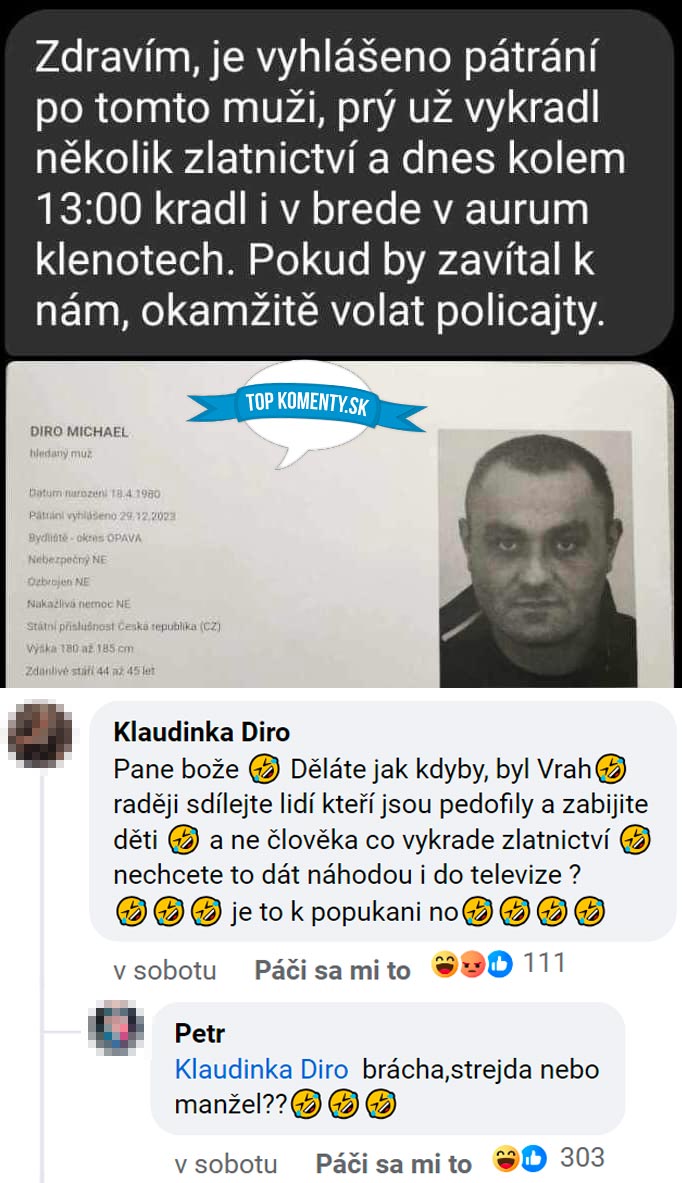Viewport: 682px width, 1183px height.
Task: Click the thumbs-up reaction beside 303
Action: click(533, 1158)
